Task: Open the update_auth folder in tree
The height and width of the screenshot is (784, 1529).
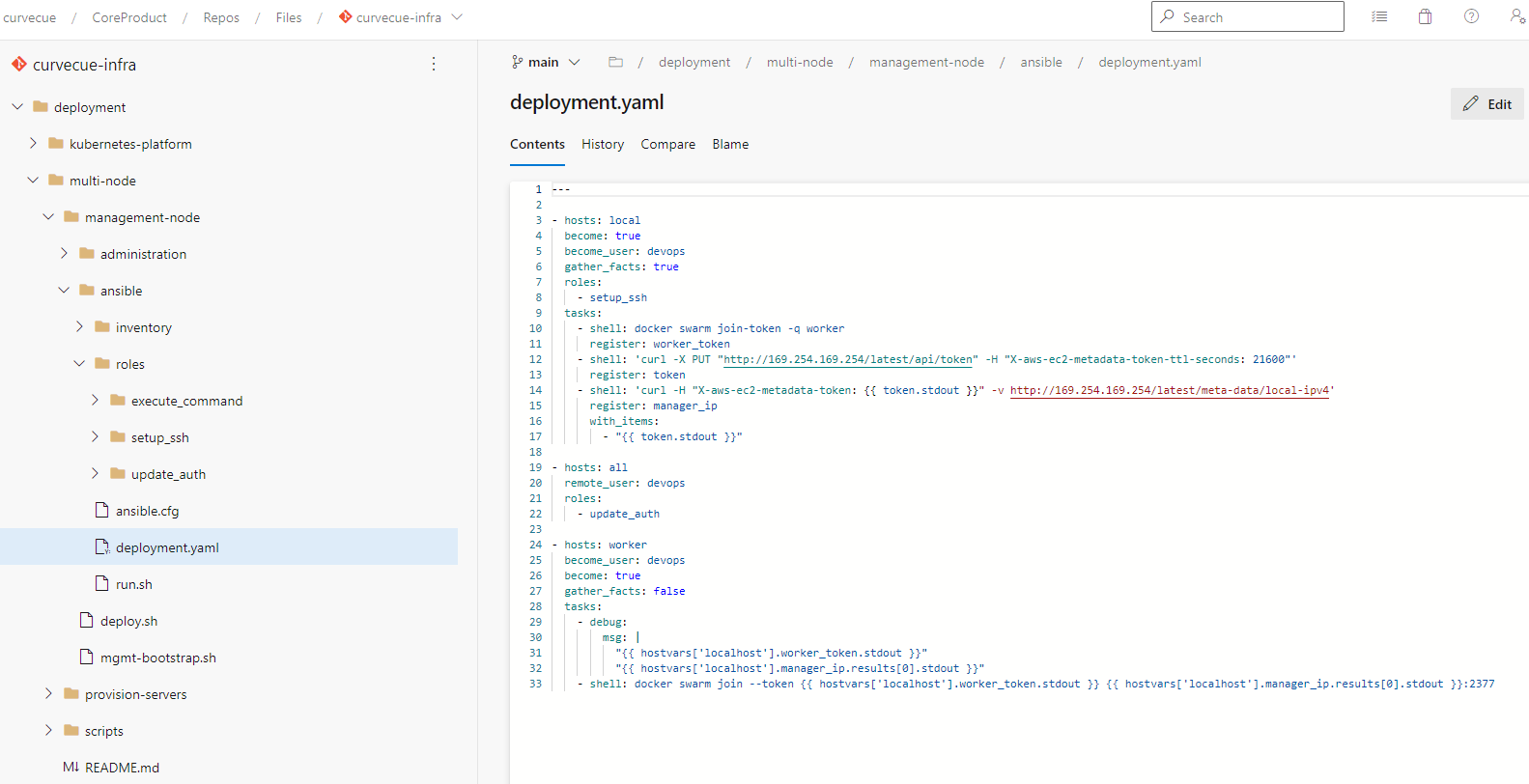Action: click(x=168, y=473)
